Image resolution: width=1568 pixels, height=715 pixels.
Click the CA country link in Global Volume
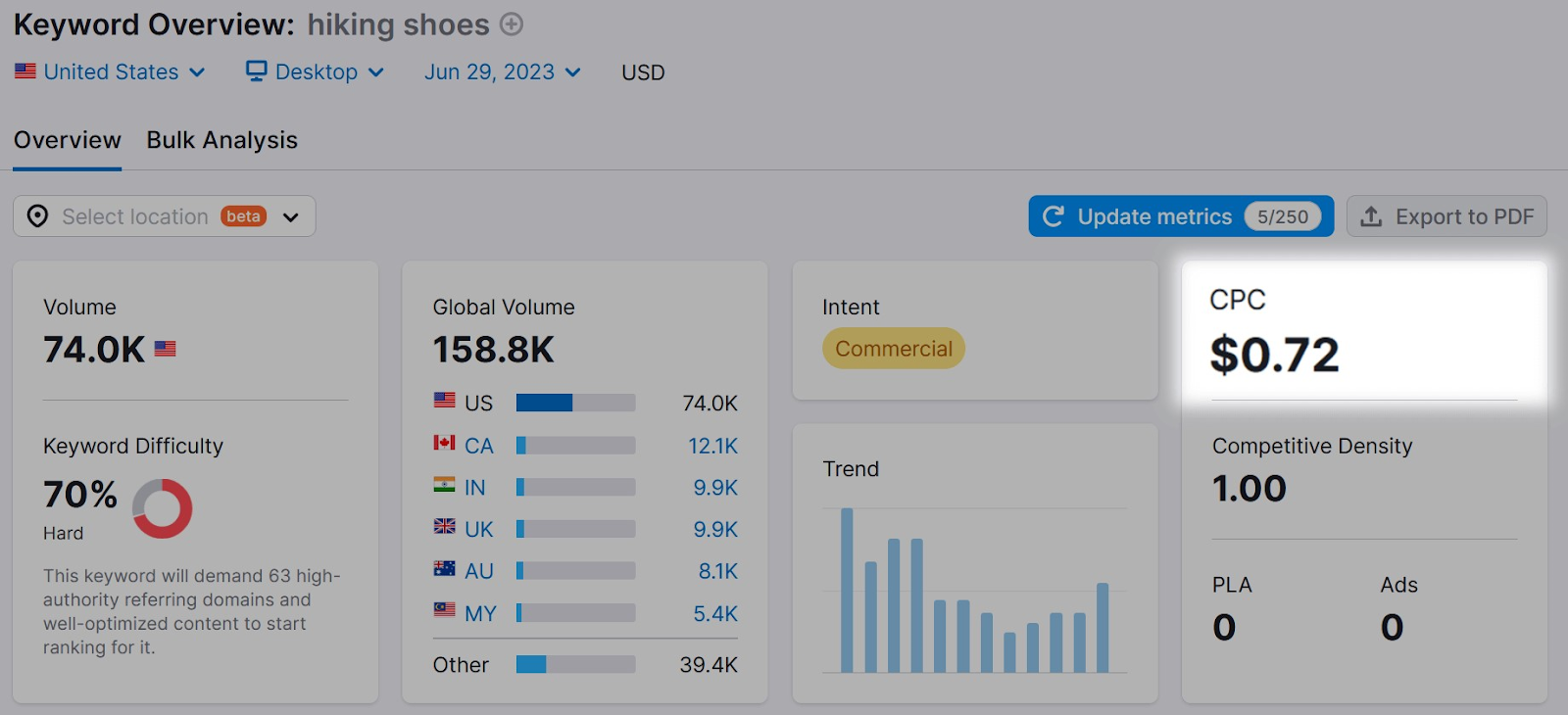(478, 446)
